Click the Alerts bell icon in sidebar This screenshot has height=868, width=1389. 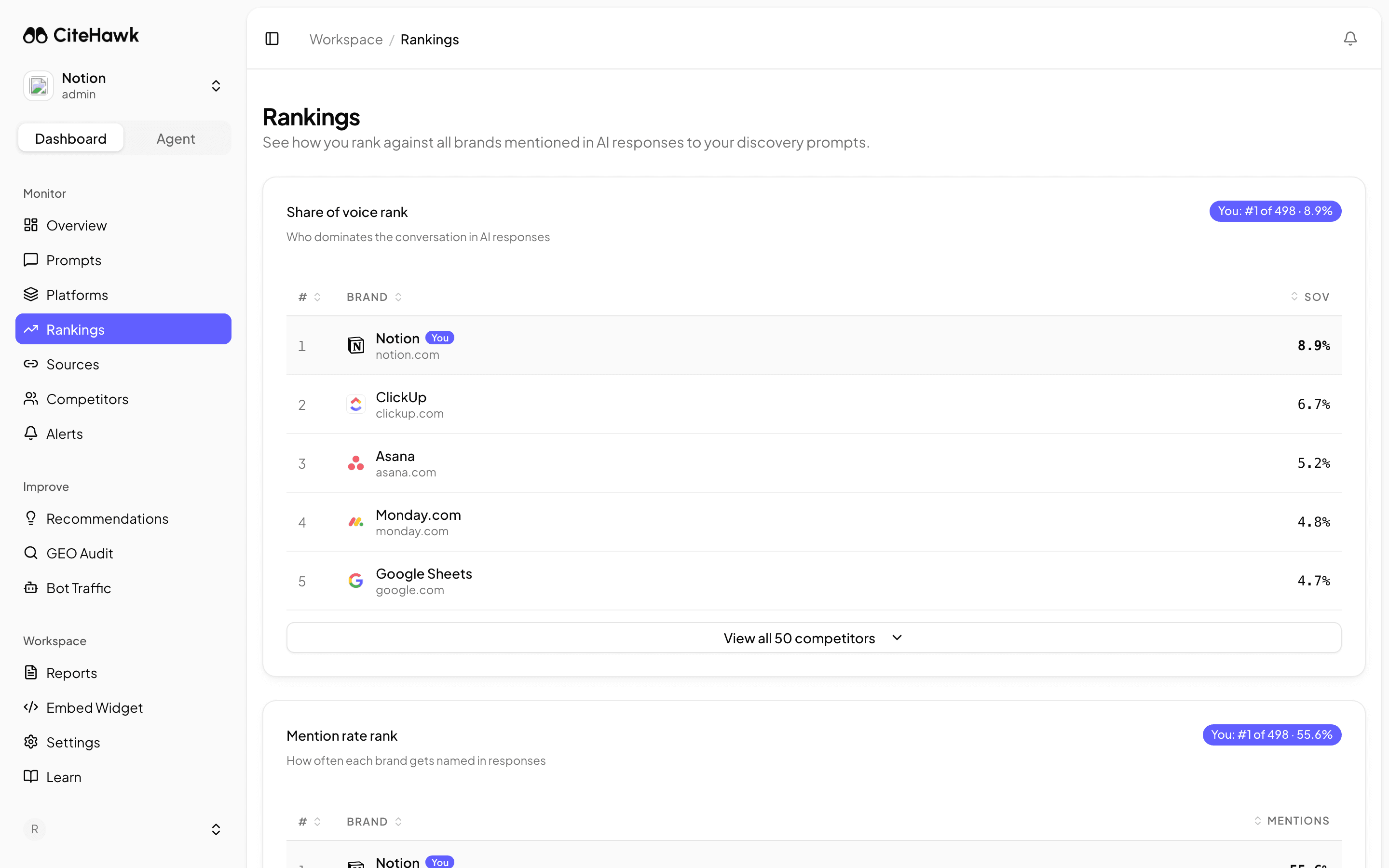point(31,434)
